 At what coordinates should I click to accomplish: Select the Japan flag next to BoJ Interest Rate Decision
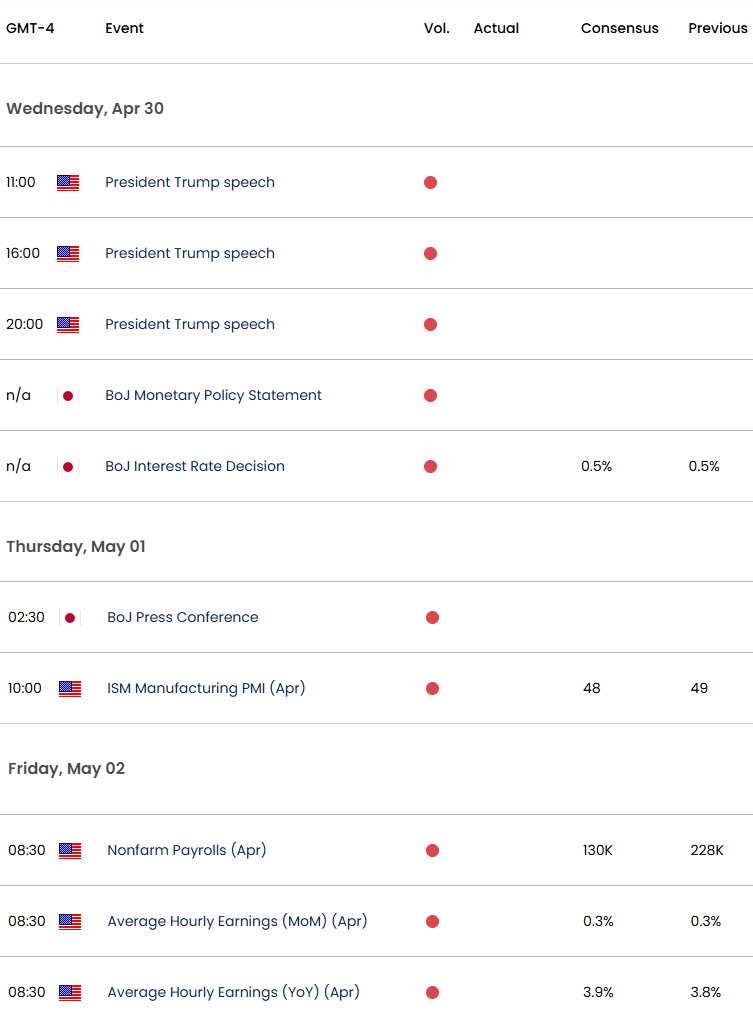[69, 466]
